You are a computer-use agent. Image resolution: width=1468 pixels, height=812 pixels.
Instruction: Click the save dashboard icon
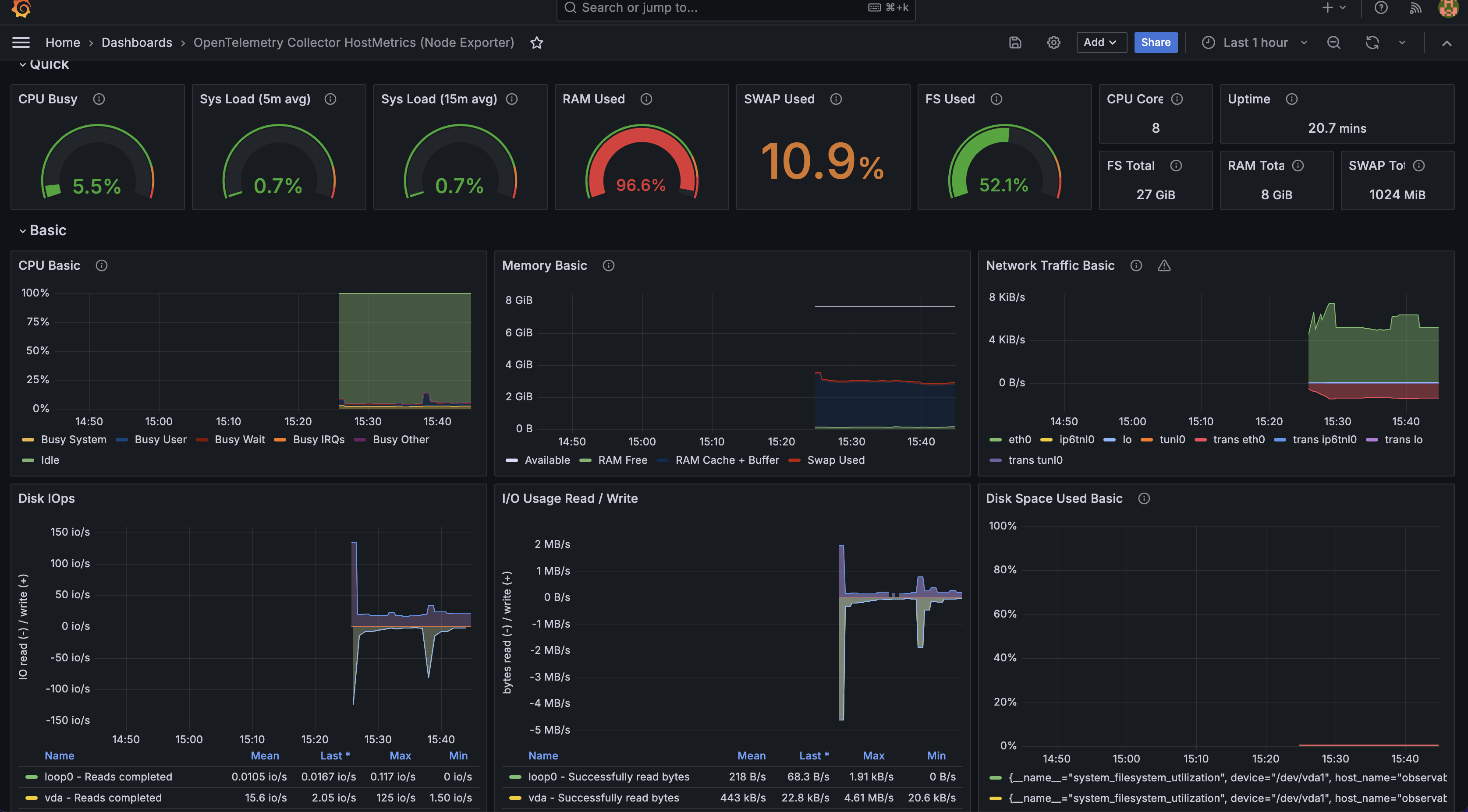click(1015, 43)
